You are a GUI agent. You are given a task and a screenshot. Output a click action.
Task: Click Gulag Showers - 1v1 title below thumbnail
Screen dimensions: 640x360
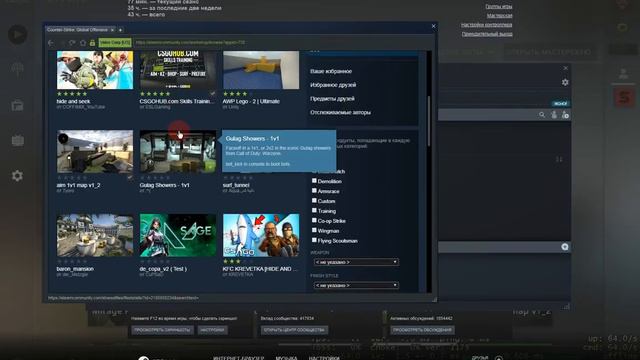point(164,185)
